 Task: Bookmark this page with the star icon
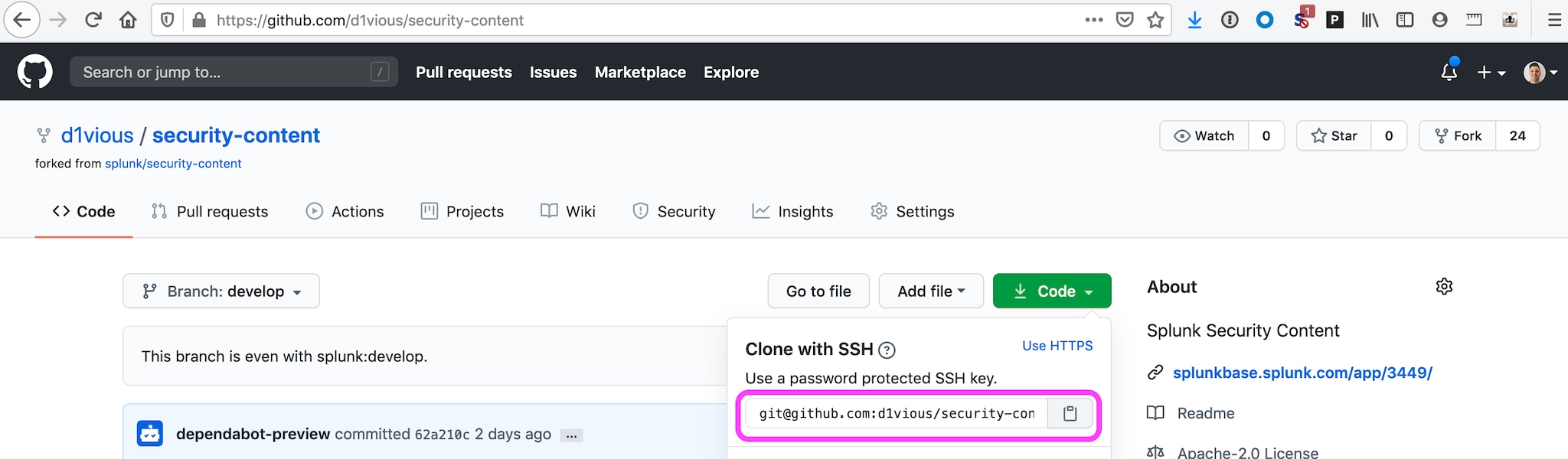[x=1155, y=20]
